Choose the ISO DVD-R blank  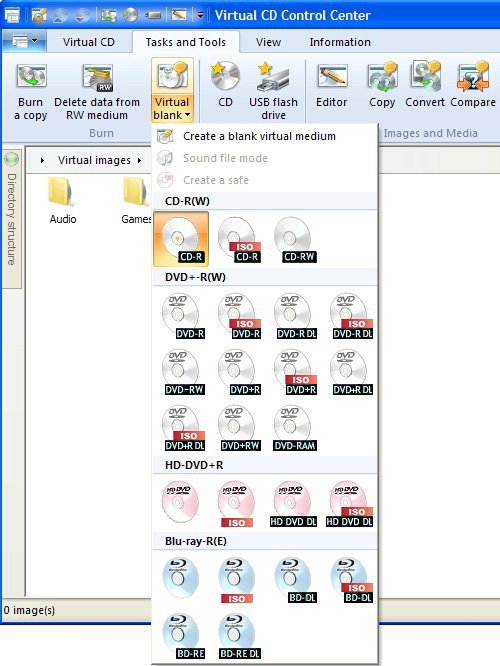[x=239, y=316]
